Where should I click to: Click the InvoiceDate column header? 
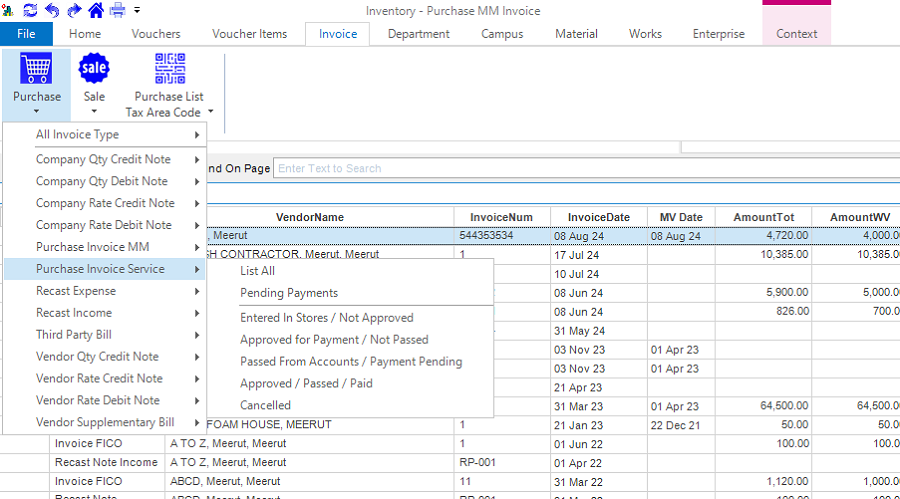[598, 217]
